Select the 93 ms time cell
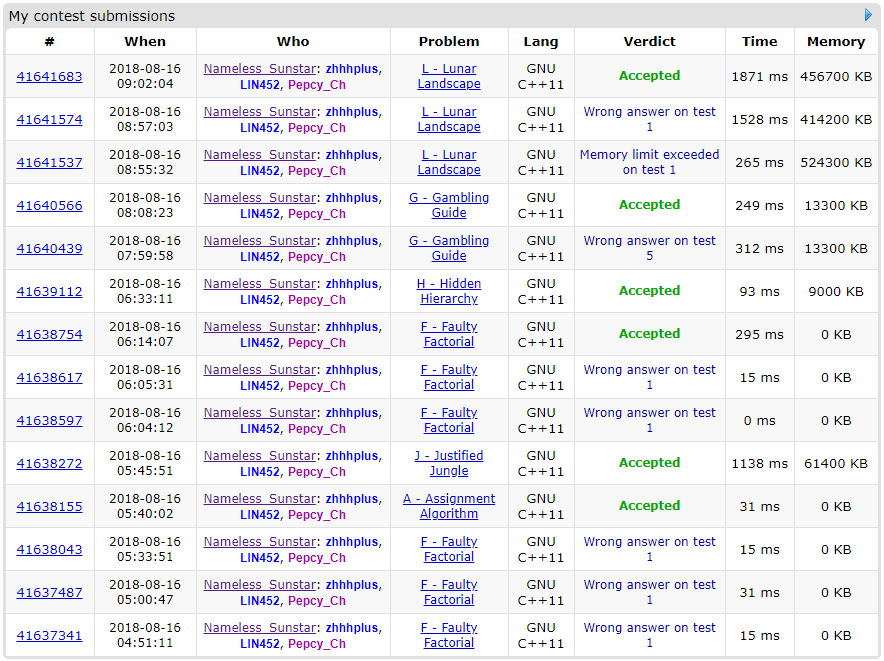The image size is (884, 661). [x=759, y=292]
